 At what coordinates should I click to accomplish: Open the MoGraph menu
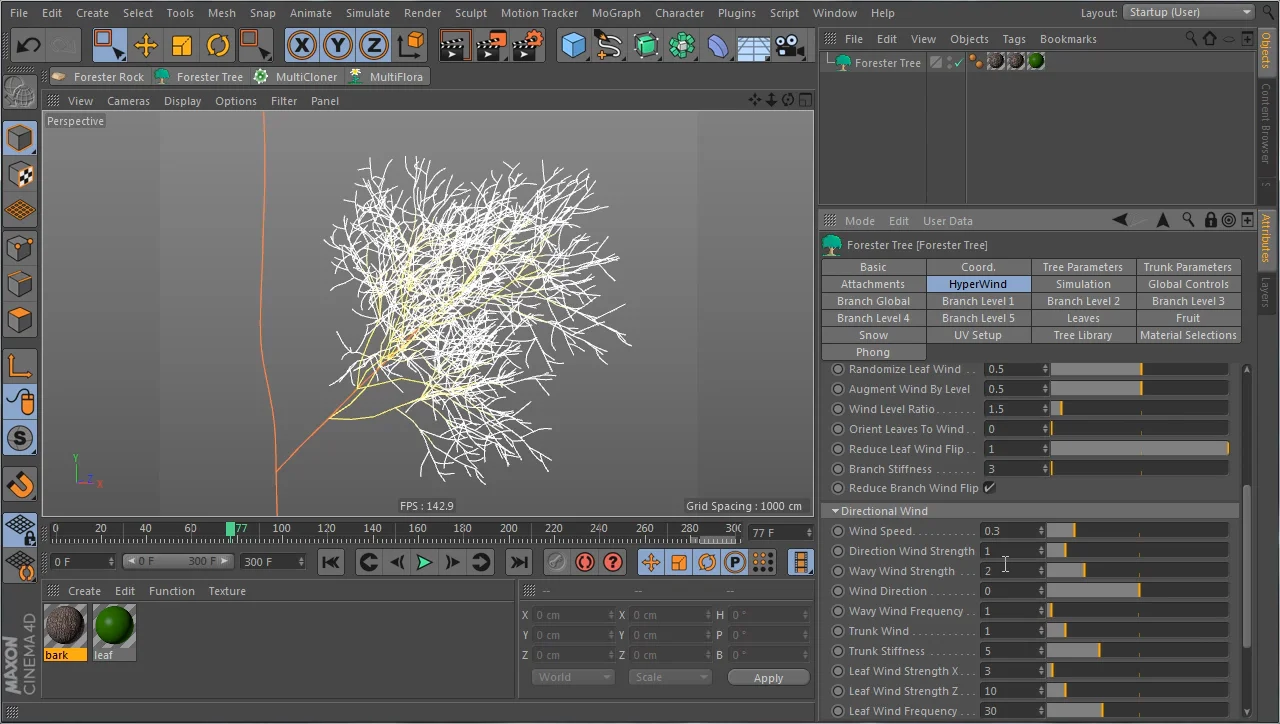(616, 13)
